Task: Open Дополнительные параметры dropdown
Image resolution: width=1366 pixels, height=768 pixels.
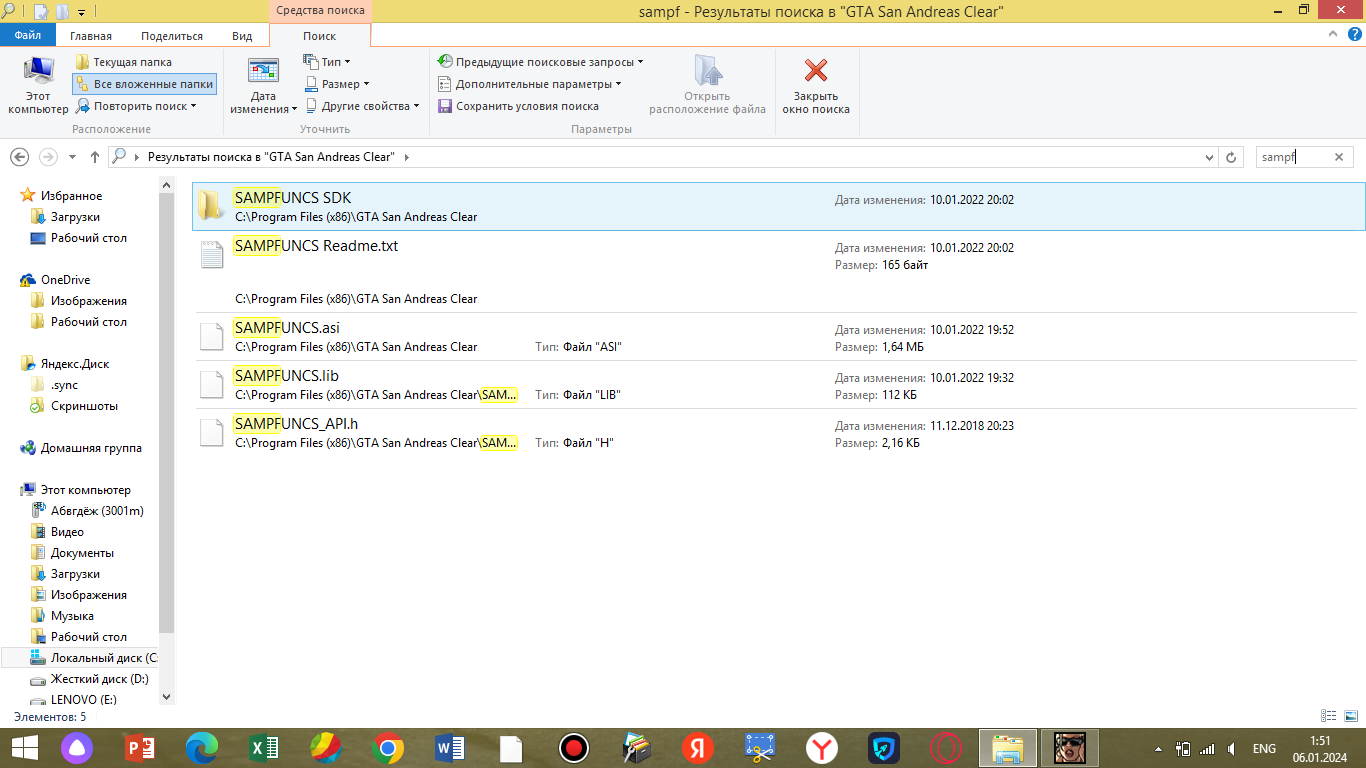Action: click(x=529, y=84)
